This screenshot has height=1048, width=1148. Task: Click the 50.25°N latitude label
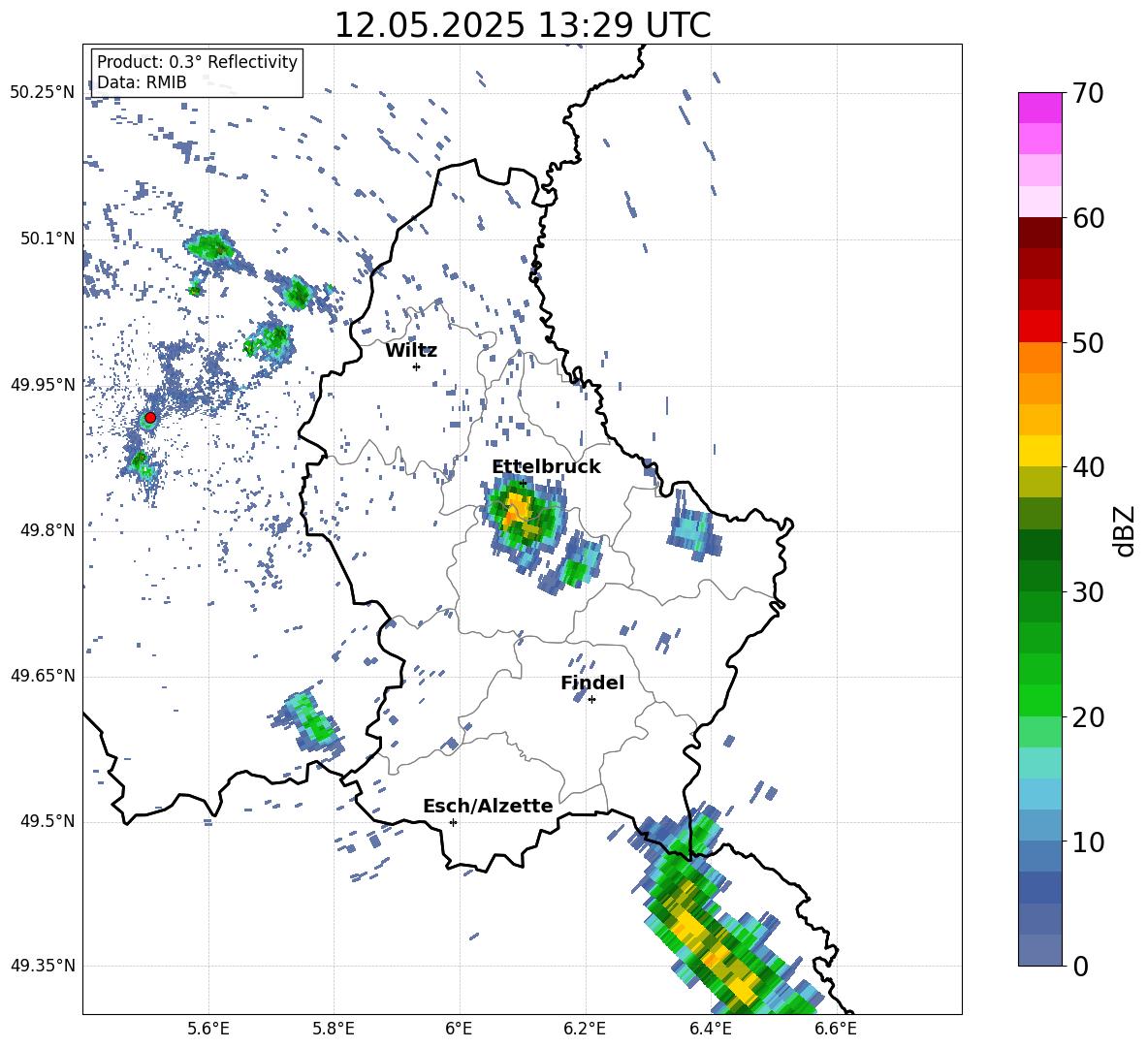(x=43, y=93)
